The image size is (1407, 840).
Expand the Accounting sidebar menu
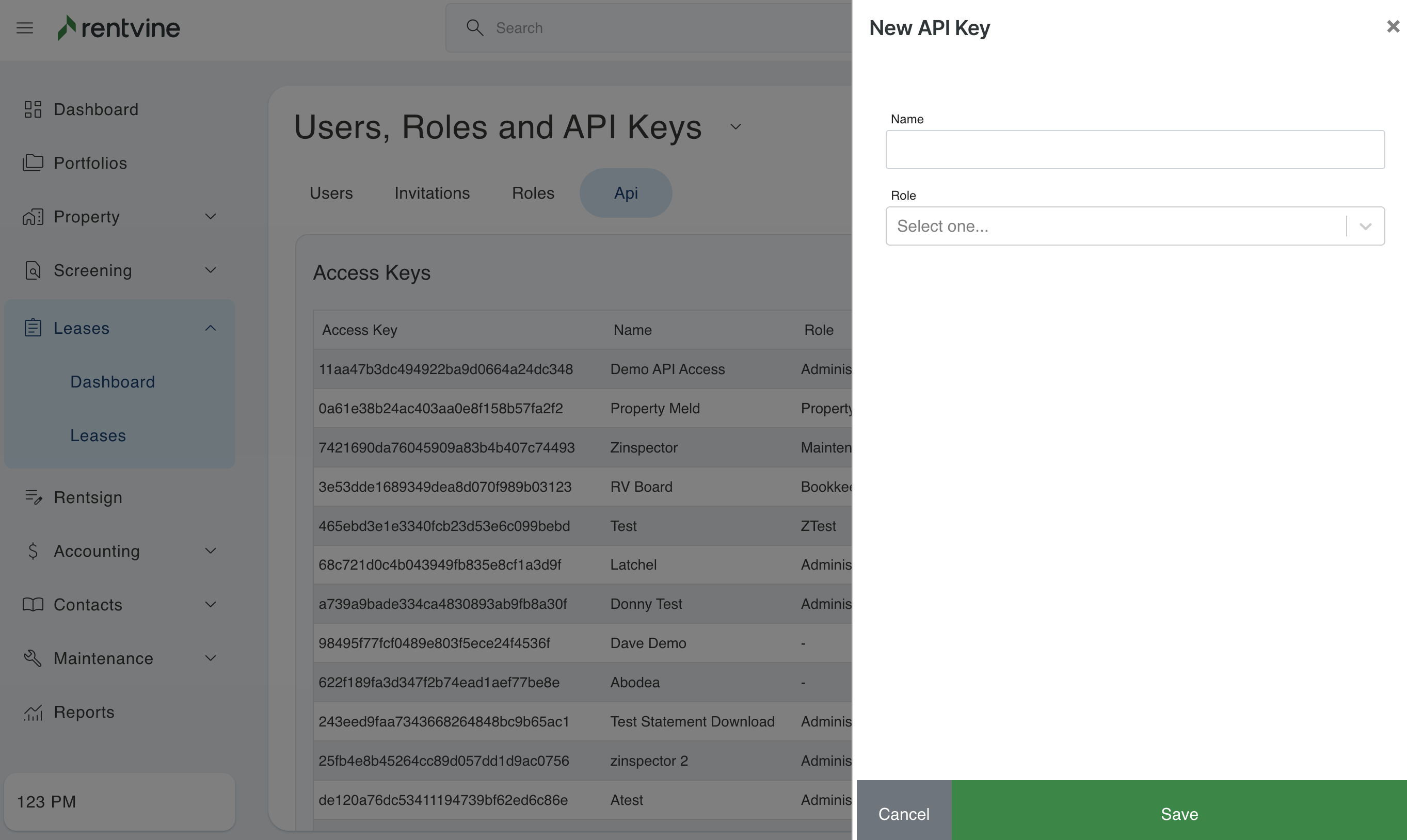click(211, 551)
